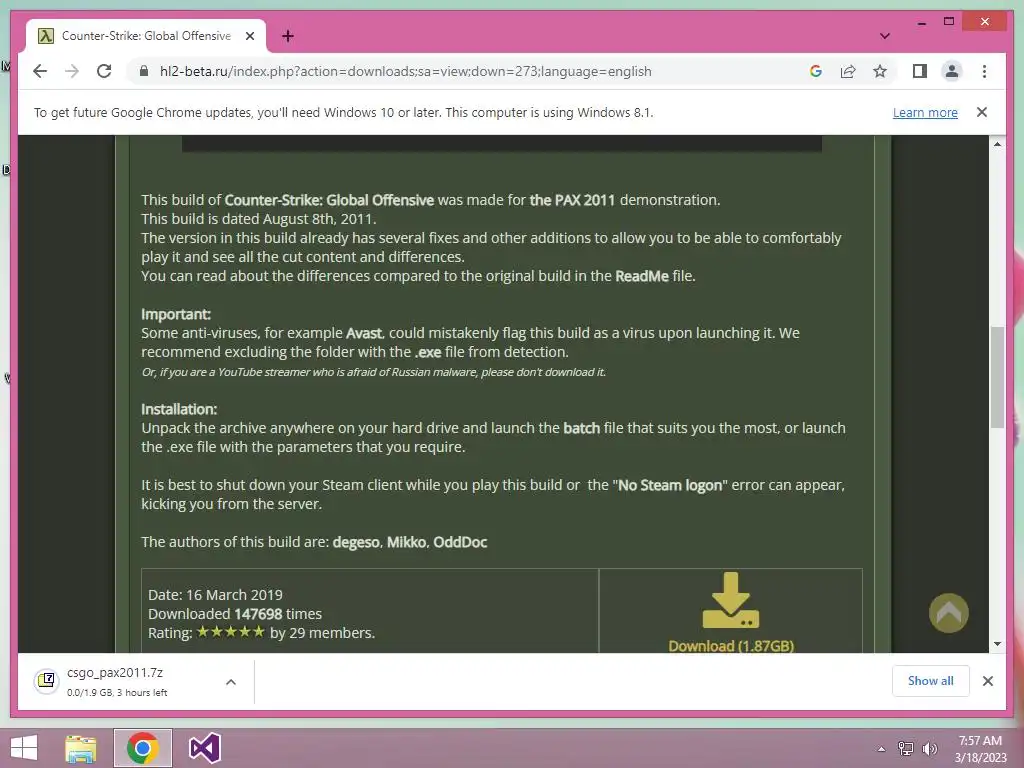This screenshot has height=768, width=1024.
Task: Go back with the browser back arrow
Action: [x=40, y=71]
